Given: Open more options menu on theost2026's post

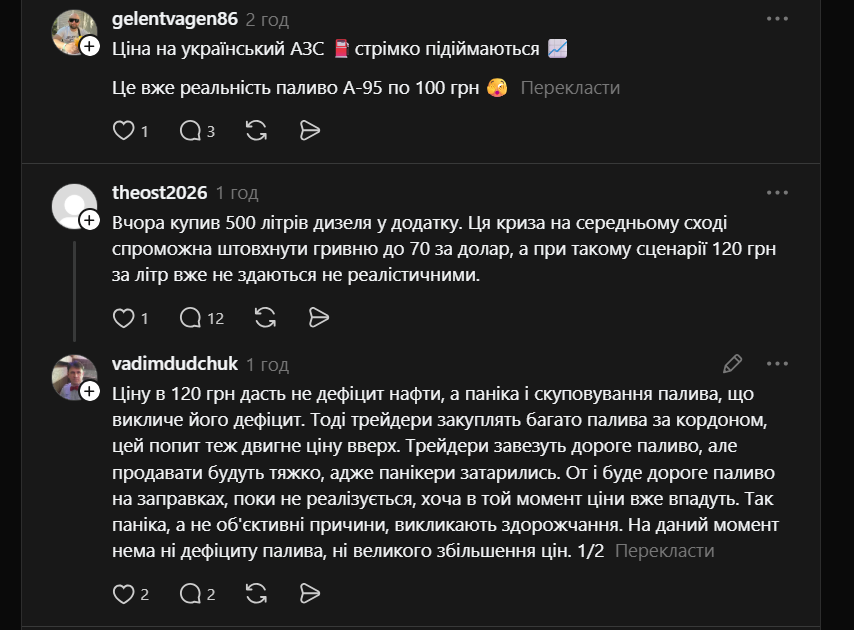Looking at the screenshot, I should coord(777,192).
